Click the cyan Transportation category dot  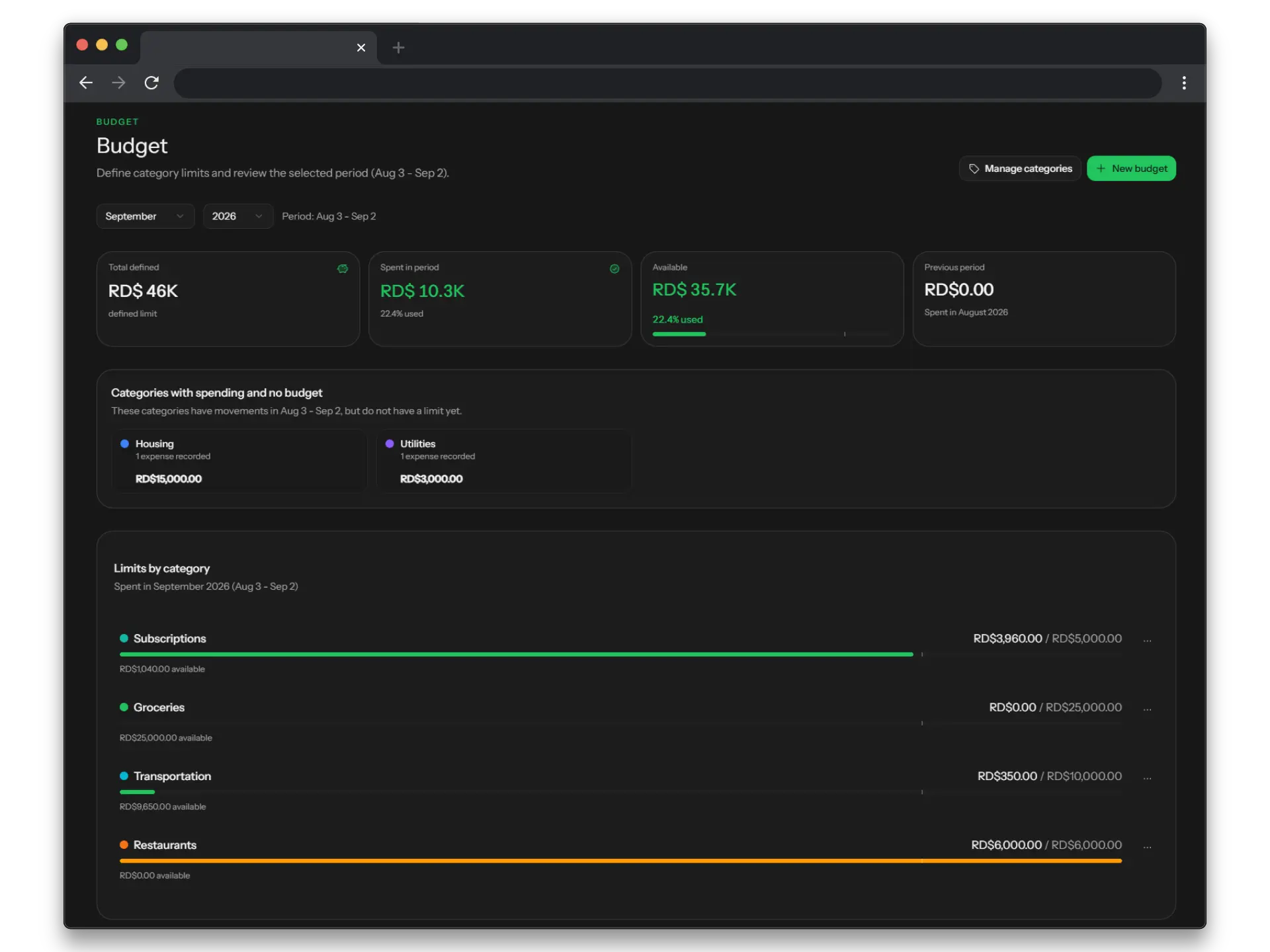coord(124,775)
